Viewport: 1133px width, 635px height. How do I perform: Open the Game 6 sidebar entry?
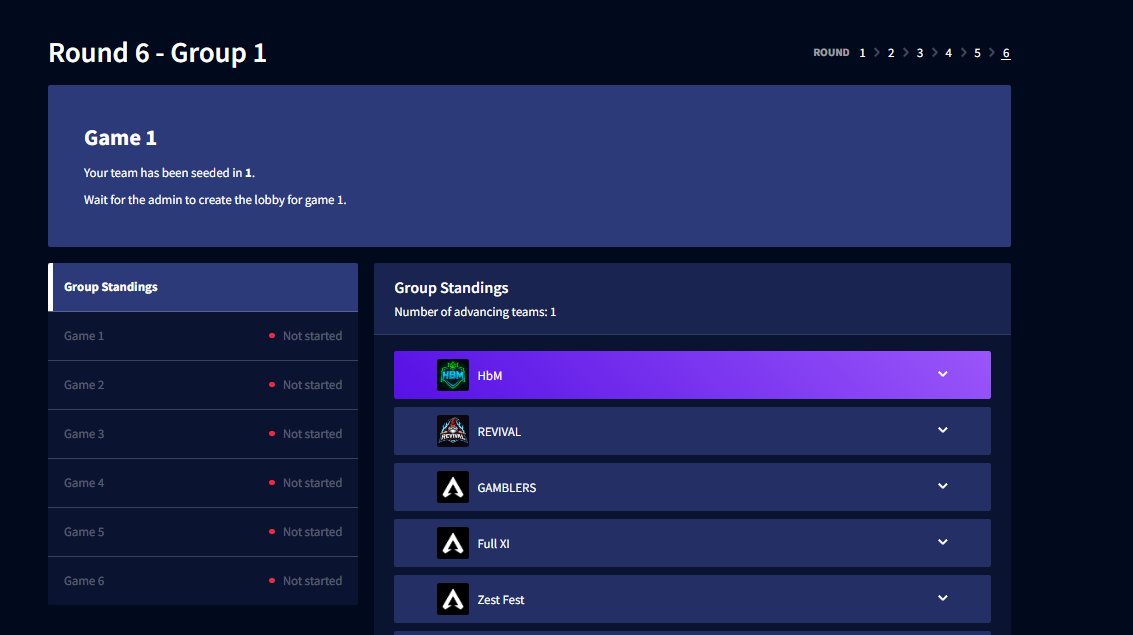pyautogui.click(x=203, y=581)
